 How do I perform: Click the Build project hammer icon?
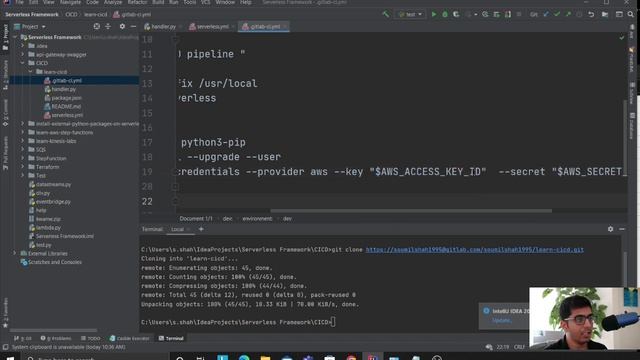pos(385,14)
